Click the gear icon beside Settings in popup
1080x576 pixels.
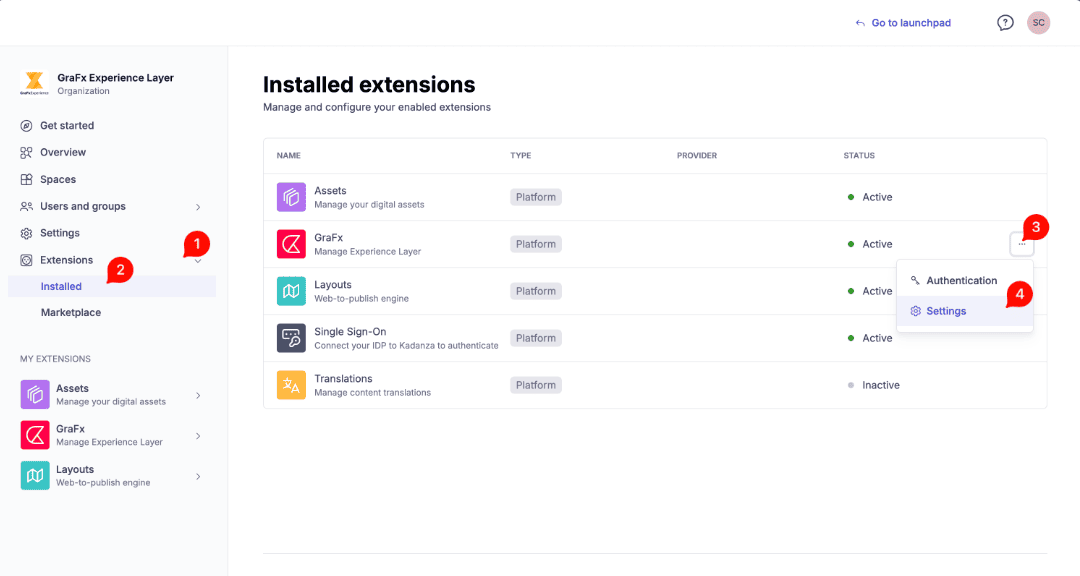point(915,311)
